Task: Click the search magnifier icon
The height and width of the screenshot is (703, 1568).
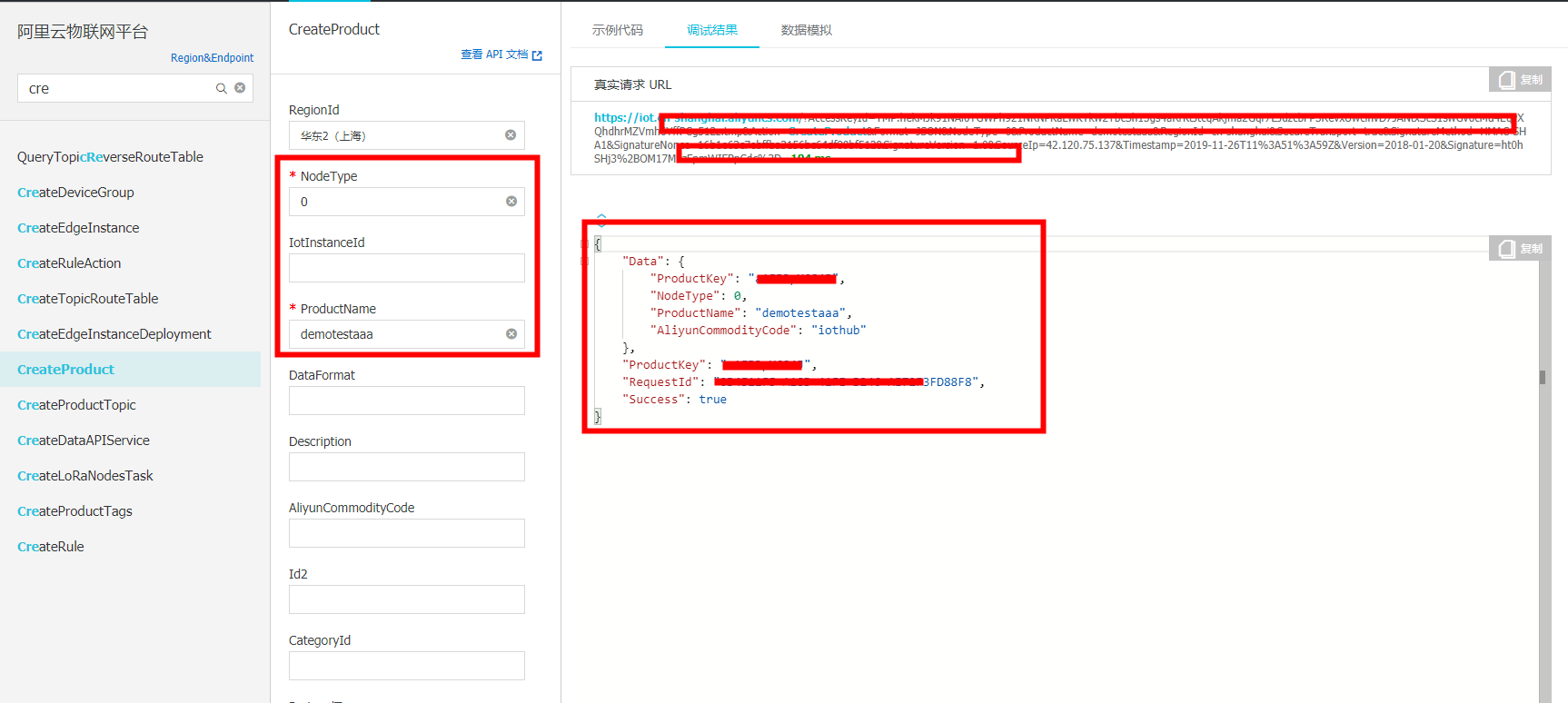Action: (221, 88)
